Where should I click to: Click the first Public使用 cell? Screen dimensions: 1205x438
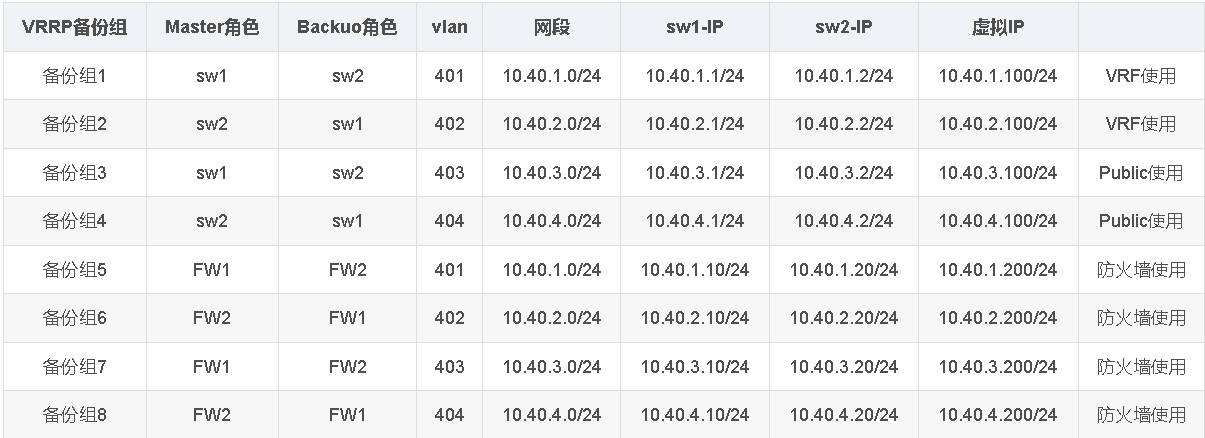(x=1141, y=173)
